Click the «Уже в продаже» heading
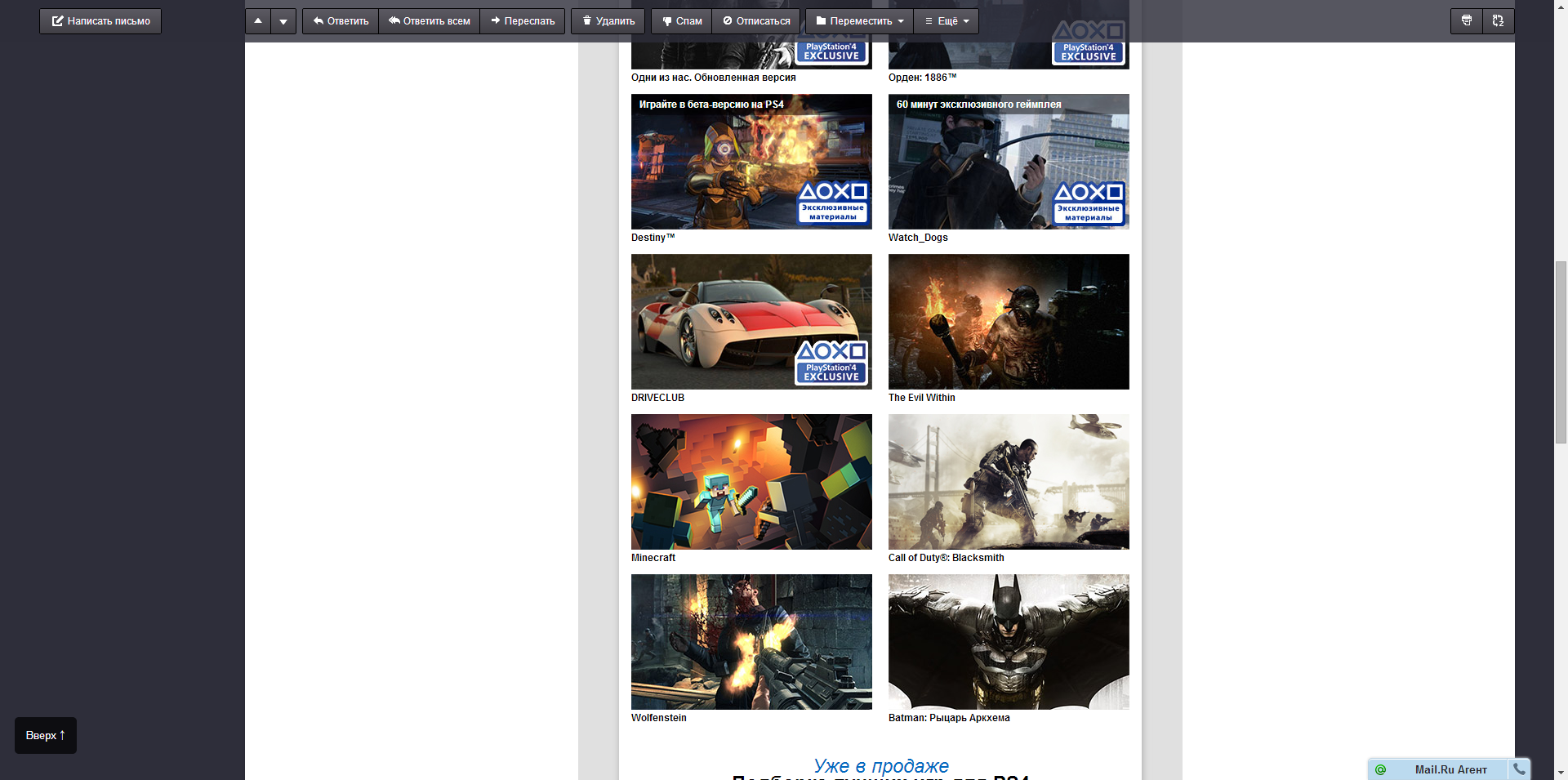The image size is (1568, 780). click(880, 765)
